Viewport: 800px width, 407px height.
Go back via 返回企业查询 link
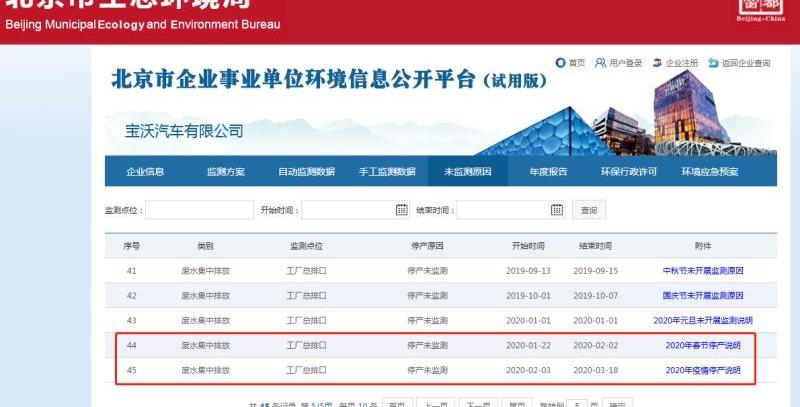point(739,63)
